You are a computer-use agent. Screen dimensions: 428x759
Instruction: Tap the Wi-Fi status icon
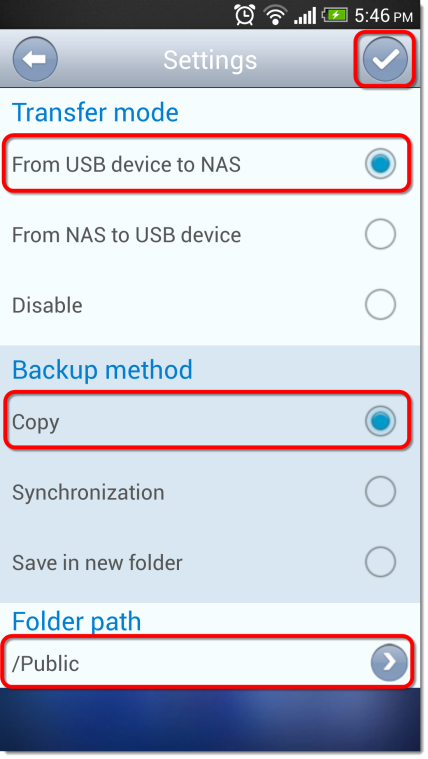coord(275,15)
